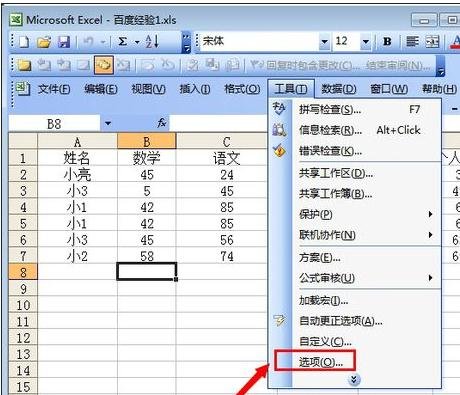Screen dimensions: 460x395
Task: Choose 共享工作区(D) menu entry
Action: (355, 173)
